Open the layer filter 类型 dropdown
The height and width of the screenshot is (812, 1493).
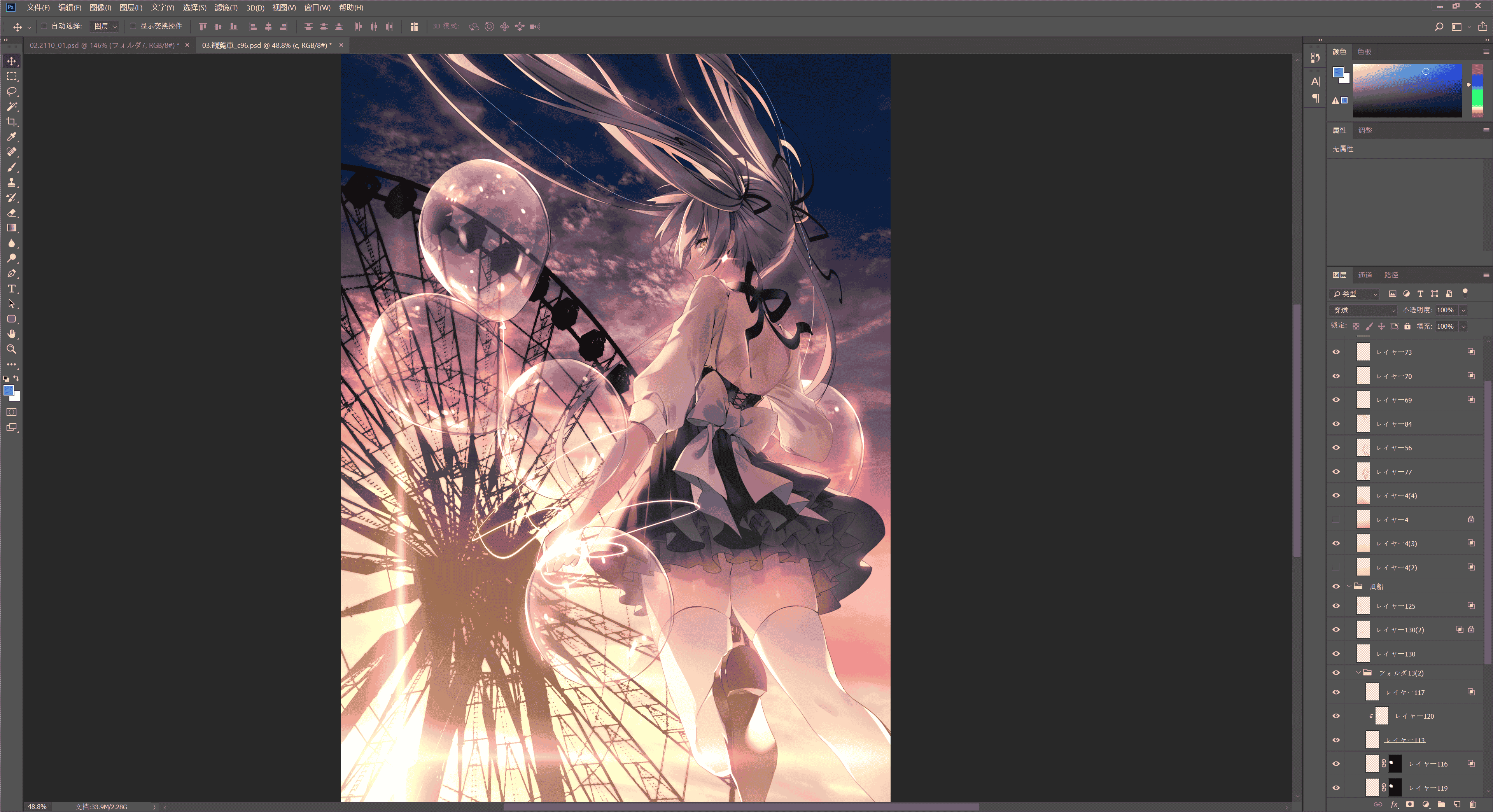pyautogui.click(x=1355, y=294)
